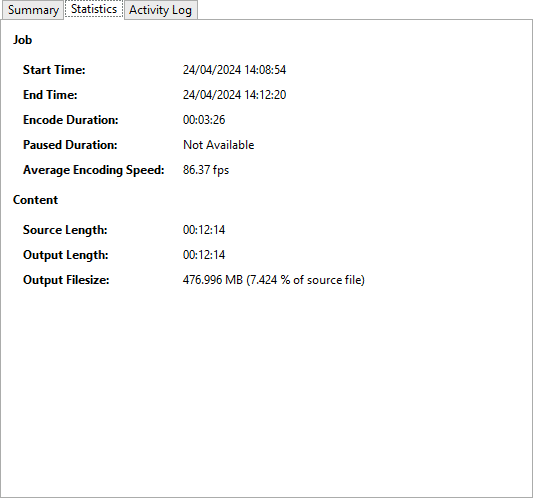
Task: Select the Statistics tab
Action: coord(94,9)
